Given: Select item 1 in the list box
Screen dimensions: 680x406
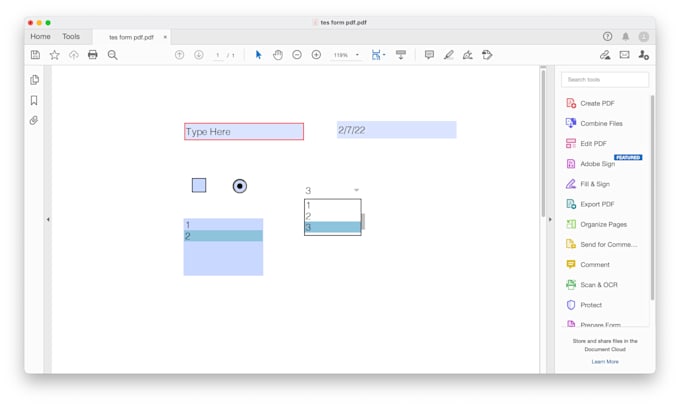Looking at the screenshot, I should click(223, 225).
